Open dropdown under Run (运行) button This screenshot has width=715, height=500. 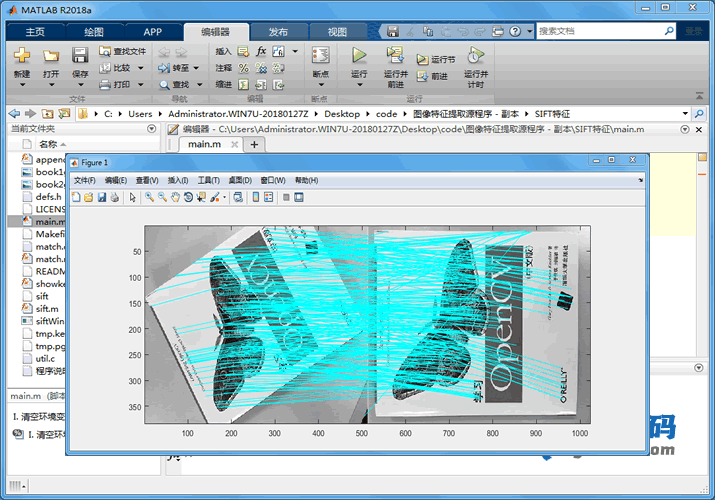359,85
